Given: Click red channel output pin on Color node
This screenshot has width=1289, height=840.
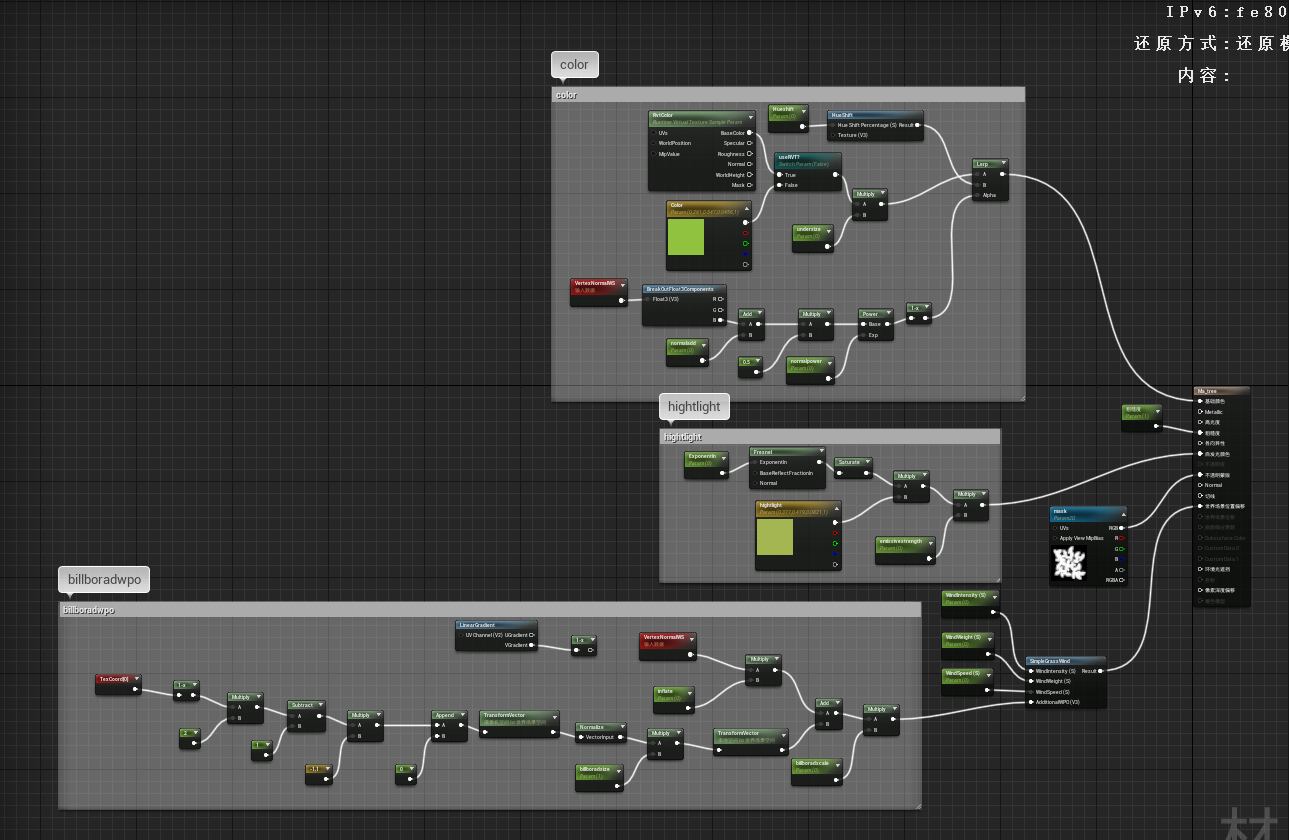Looking at the screenshot, I should point(746,233).
